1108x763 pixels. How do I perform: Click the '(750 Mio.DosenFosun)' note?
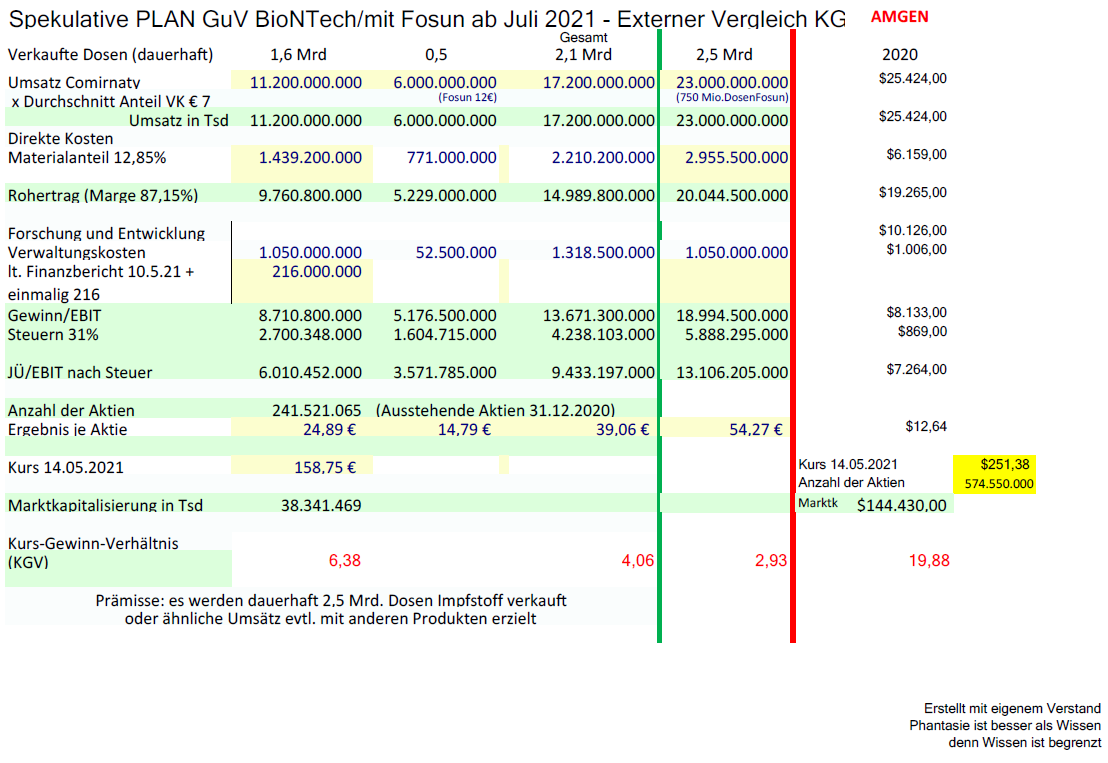pos(731,97)
